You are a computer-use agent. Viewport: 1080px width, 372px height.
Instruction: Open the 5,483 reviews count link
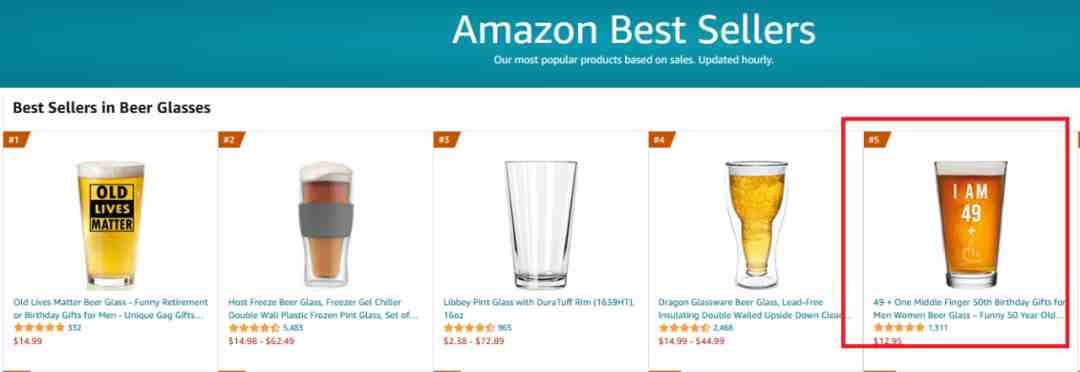click(x=293, y=328)
